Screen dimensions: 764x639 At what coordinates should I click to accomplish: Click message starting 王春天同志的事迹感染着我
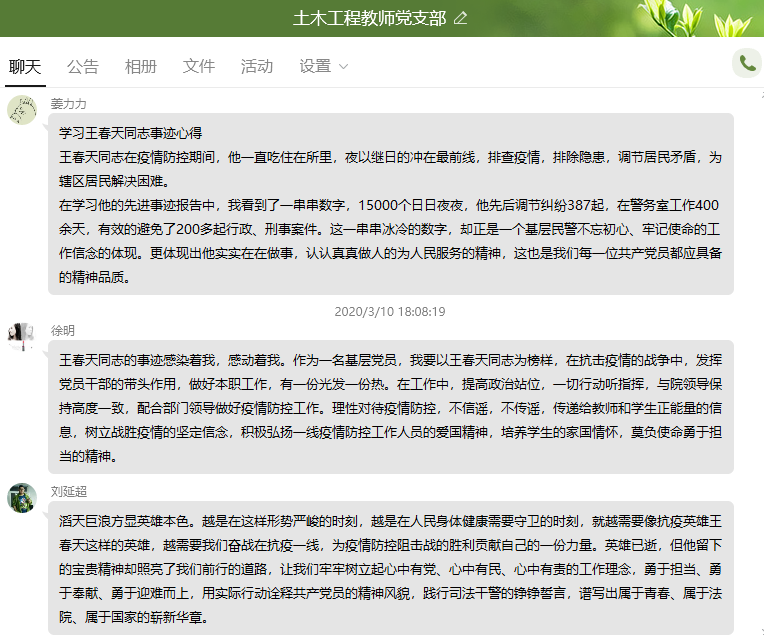[x=391, y=407]
